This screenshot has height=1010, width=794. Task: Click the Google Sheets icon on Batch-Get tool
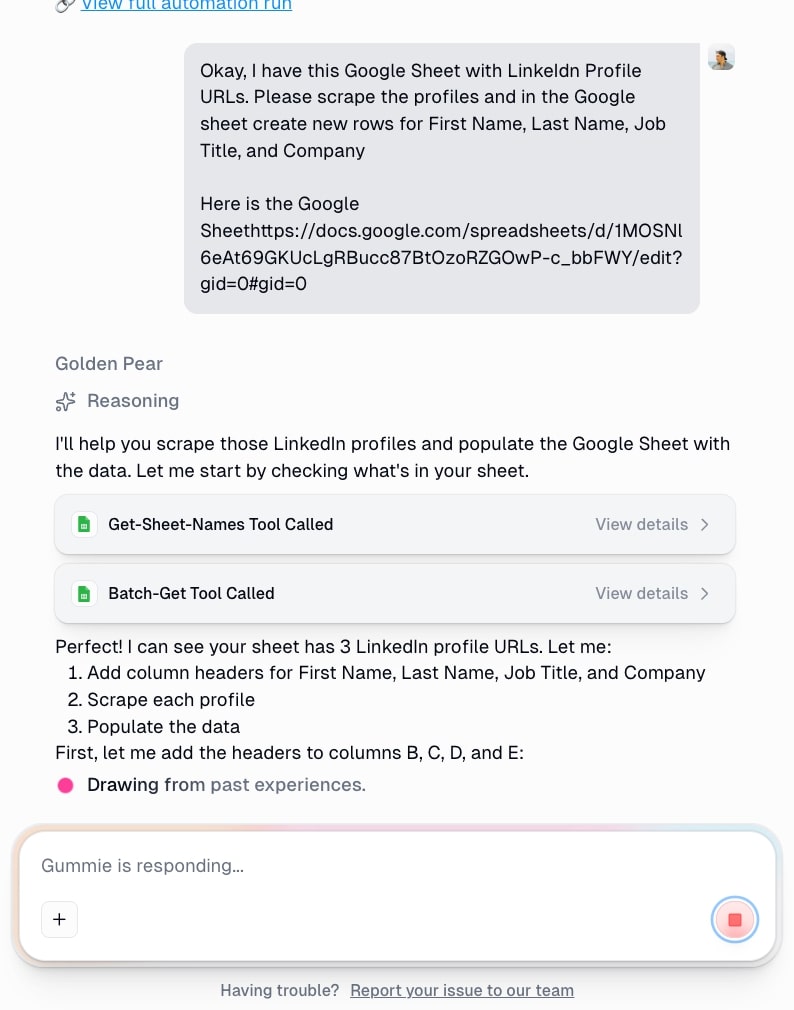coord(85,593)
